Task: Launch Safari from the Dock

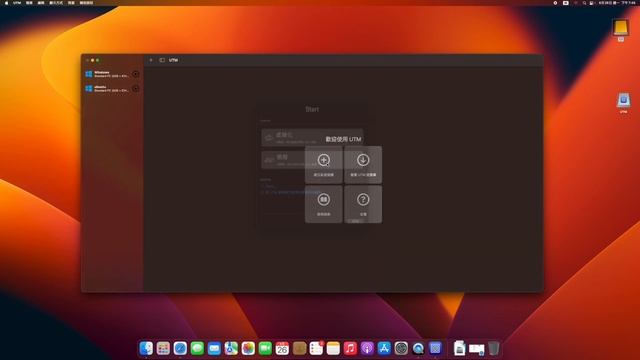Action: click(x=180, y=348)
